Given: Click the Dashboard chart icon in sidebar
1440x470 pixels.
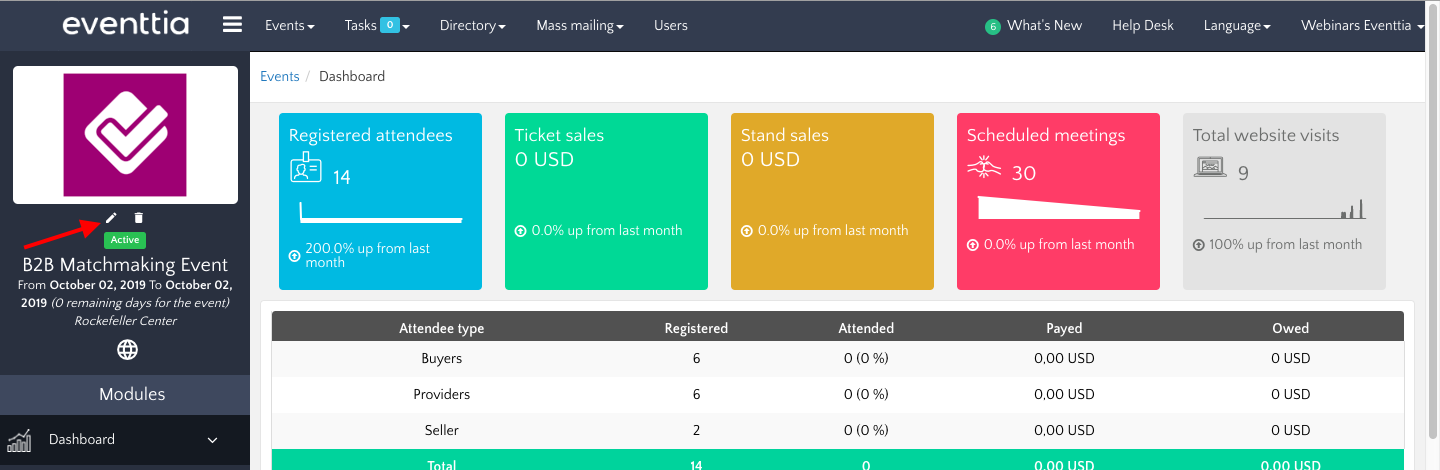Looking at the screenshot, I should tap(20, 440).
